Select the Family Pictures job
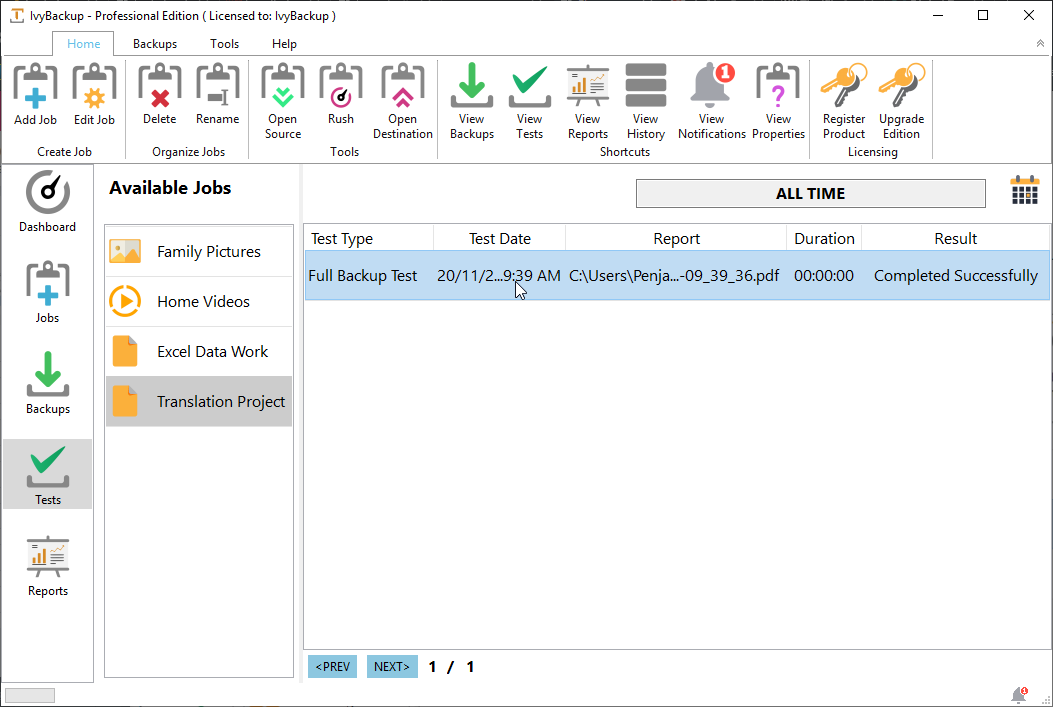Screen dimensions: 1053x707 pyautogui.click(x=199, y=252)
